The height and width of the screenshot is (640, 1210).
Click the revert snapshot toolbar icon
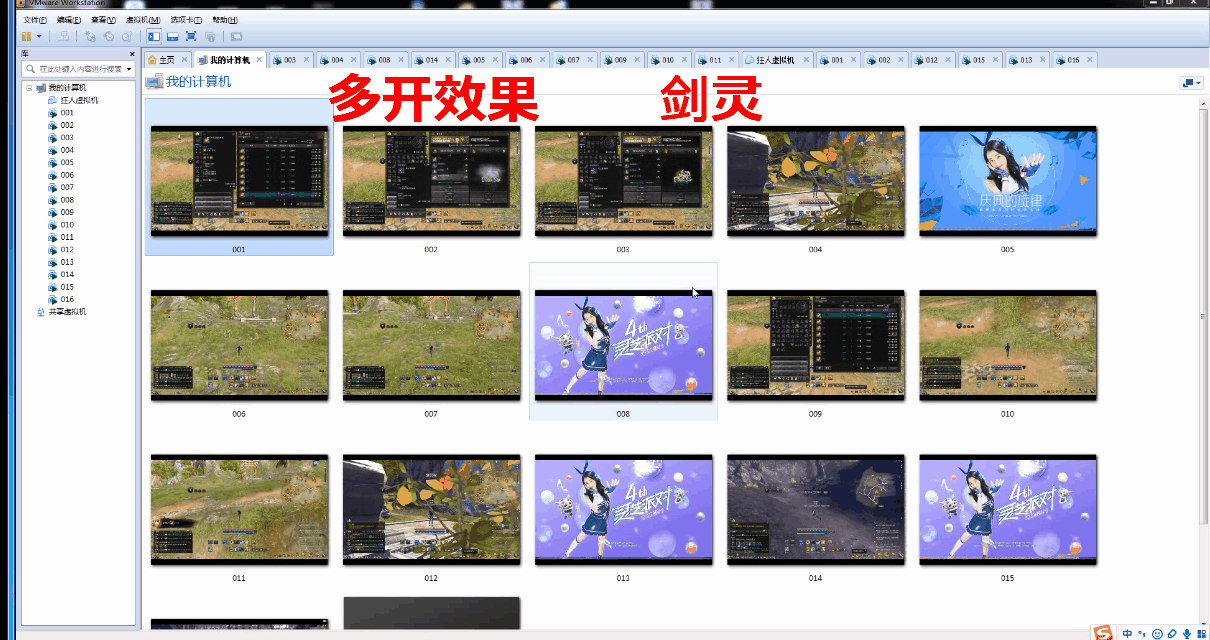tap(108, 36)
